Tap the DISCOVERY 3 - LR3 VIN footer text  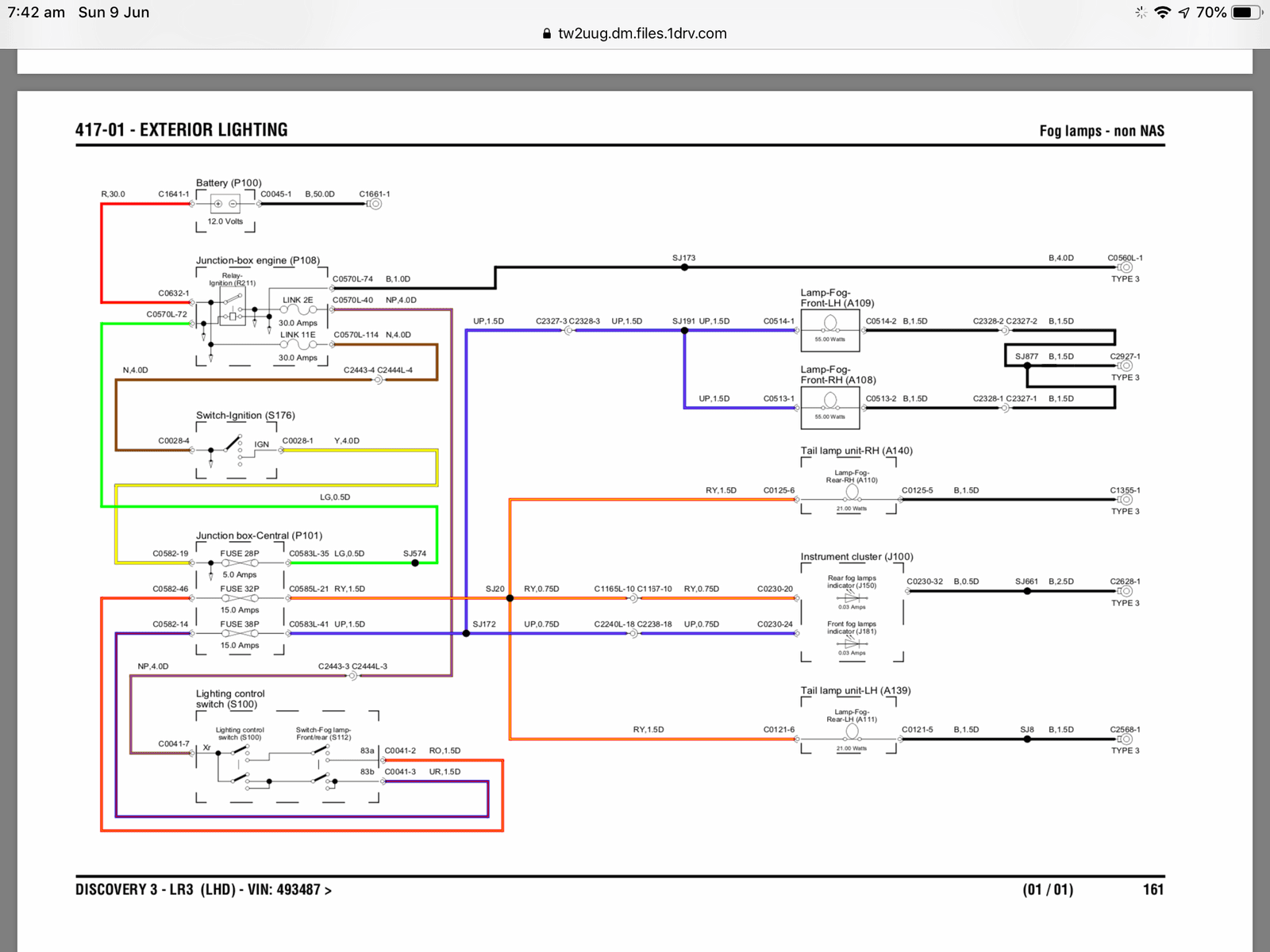203,890
